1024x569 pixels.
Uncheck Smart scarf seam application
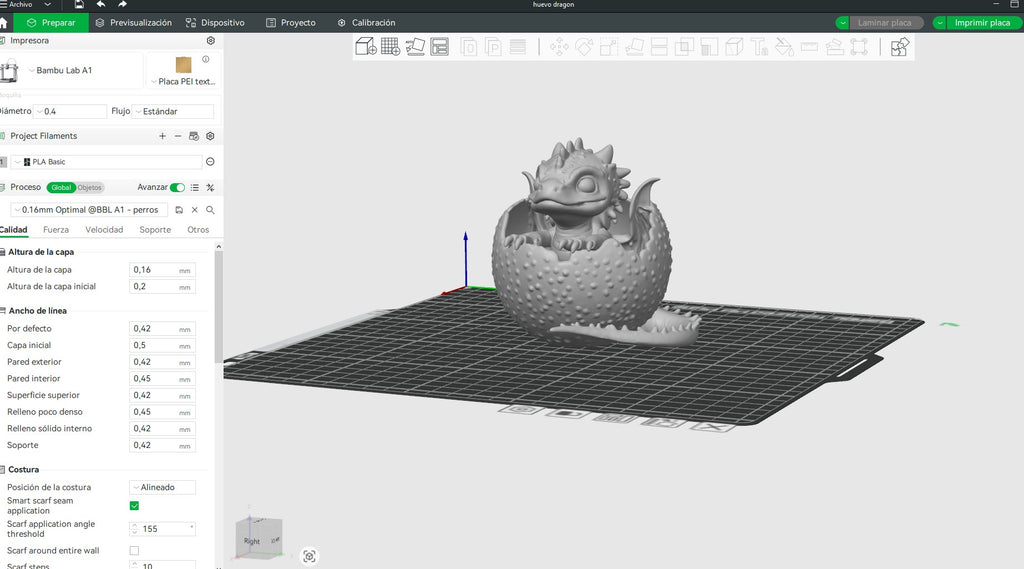point(135,506)
